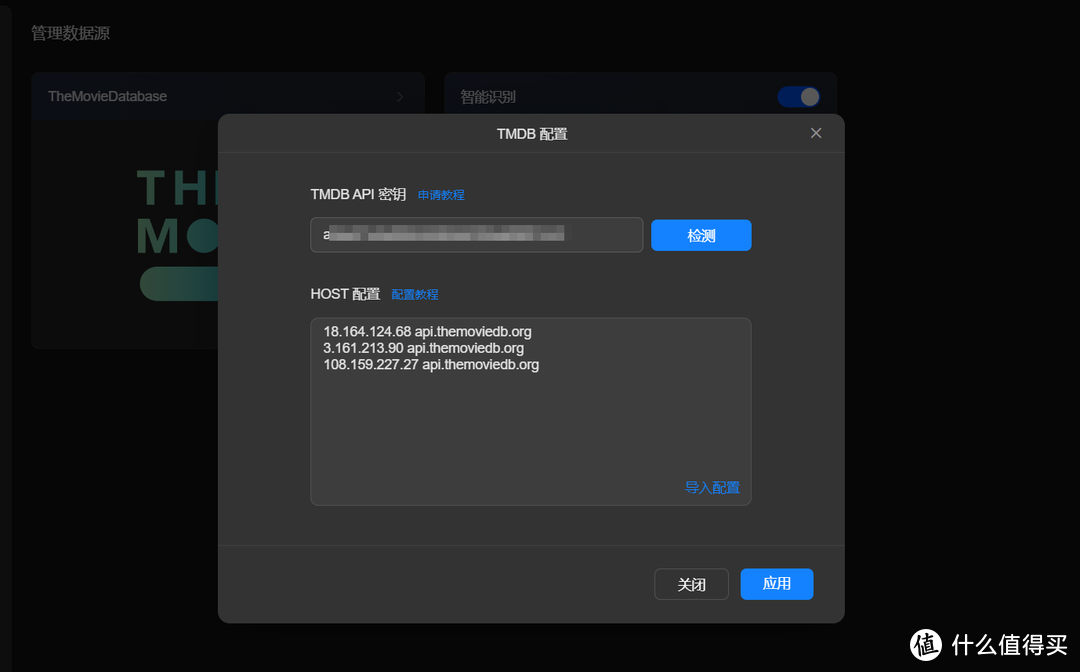Click the 关闭 button
This screenshot has width=1080, height=672.
691,584
